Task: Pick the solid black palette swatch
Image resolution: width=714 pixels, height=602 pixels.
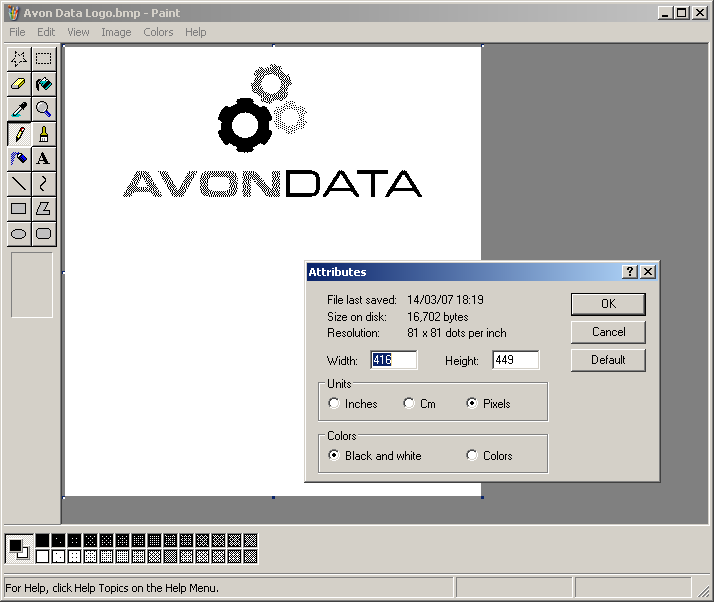Action: [42, 541]
